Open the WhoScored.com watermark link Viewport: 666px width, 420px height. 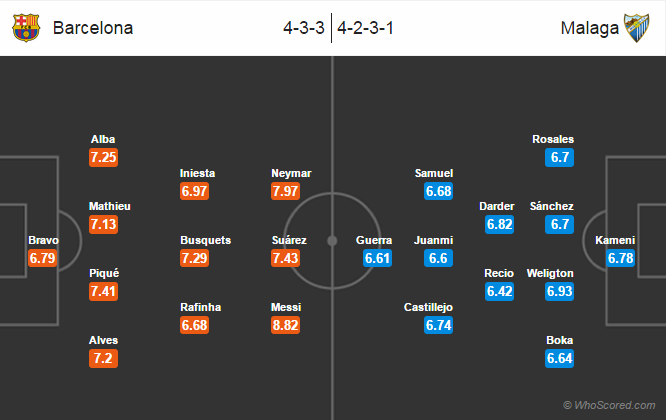click(609, 405)
